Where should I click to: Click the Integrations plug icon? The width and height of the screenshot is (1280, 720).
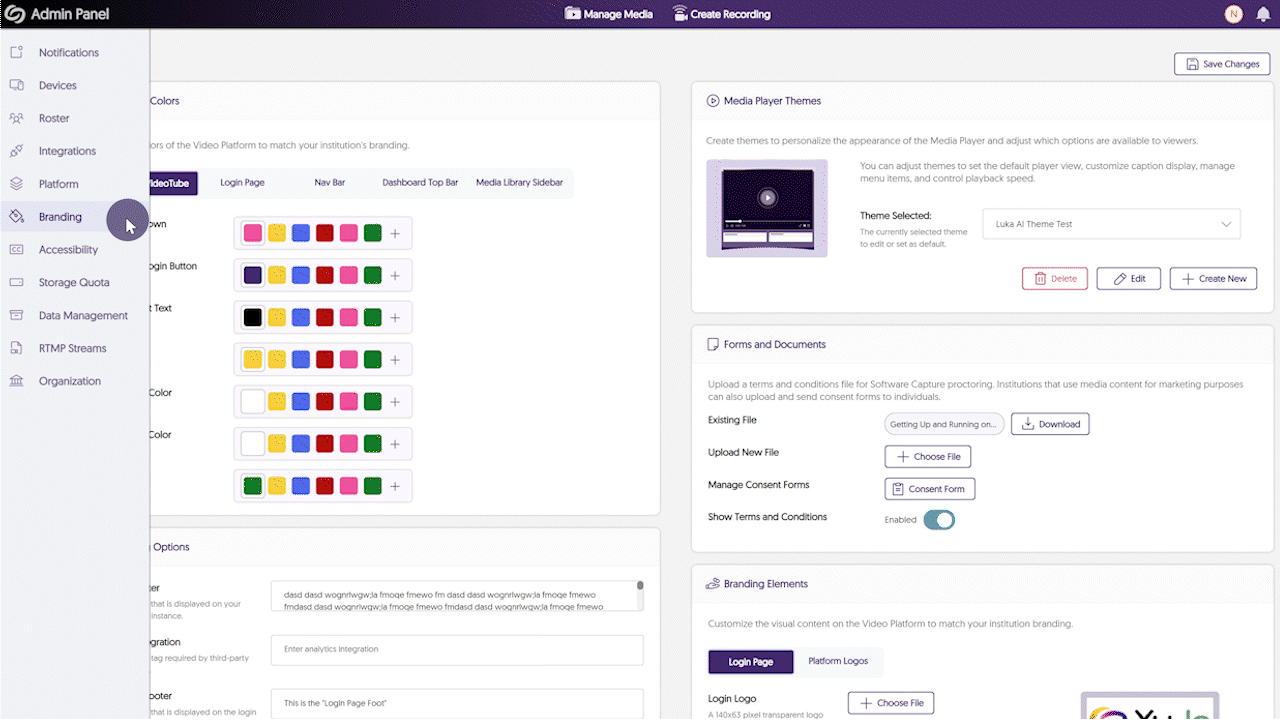16,151
